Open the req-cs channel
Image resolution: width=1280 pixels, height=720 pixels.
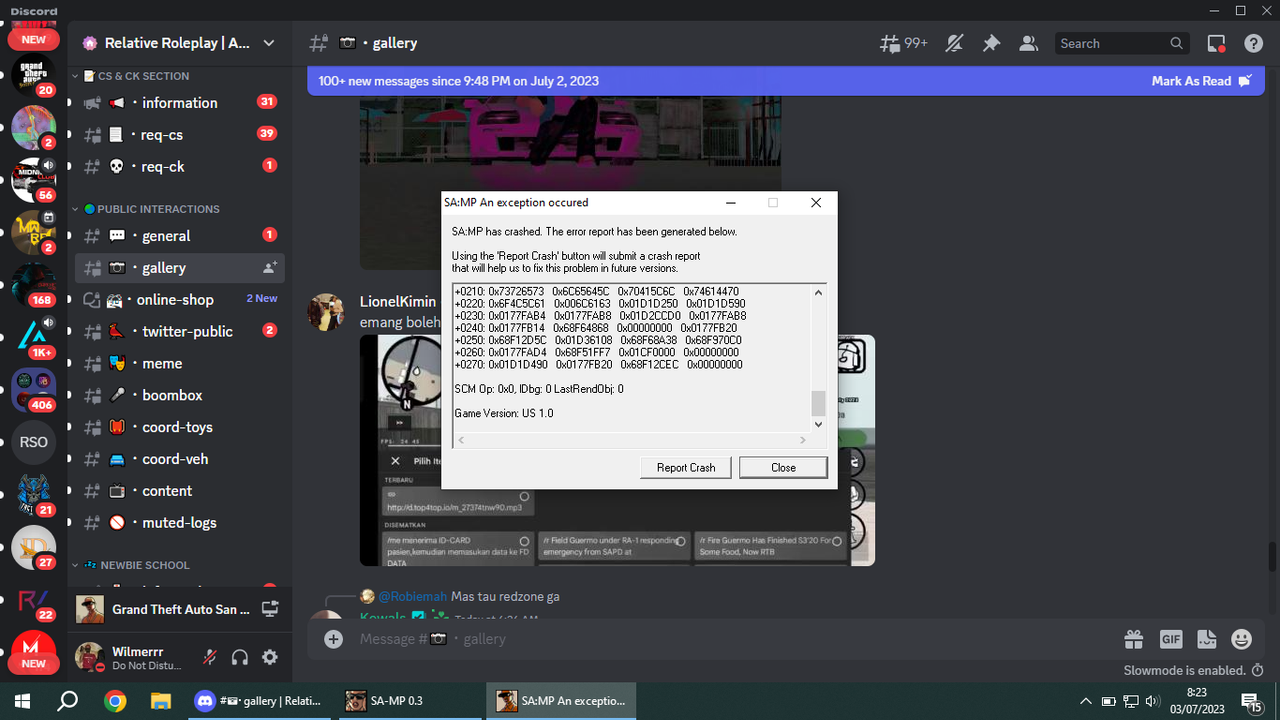pos(179,135)
